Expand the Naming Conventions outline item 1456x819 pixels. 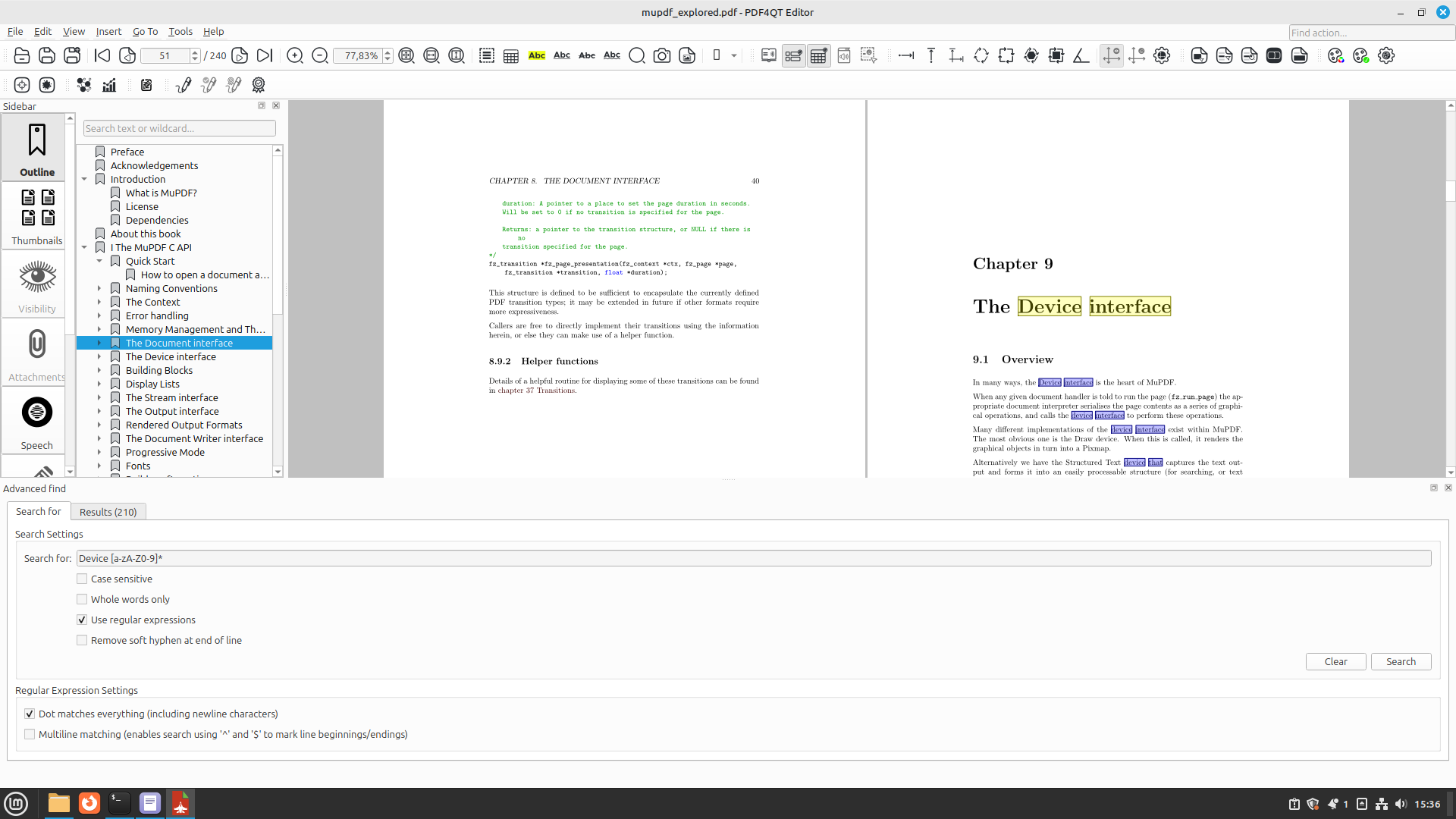pyautogui.click(x=99, y=289)
